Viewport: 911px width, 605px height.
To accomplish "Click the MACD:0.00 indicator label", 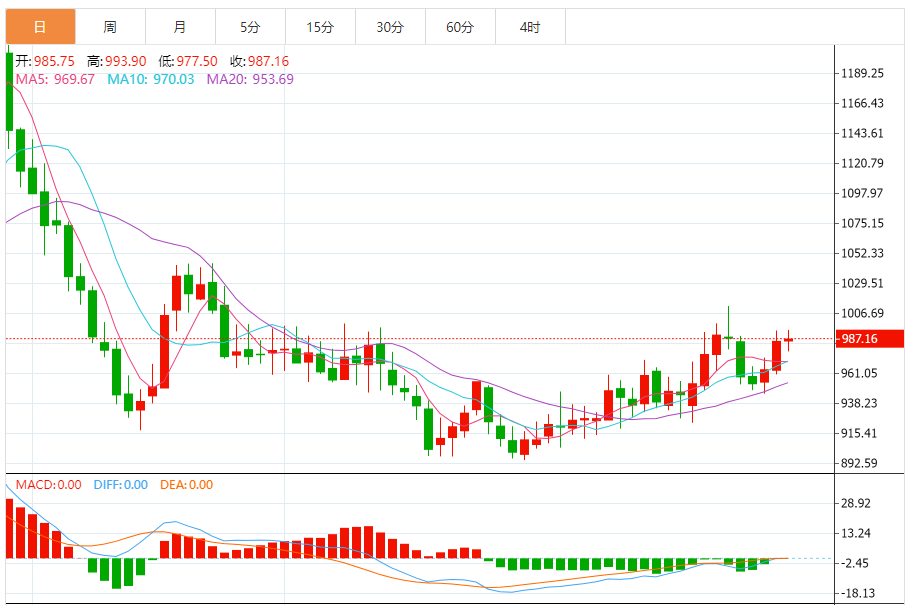I will tap(48, 485).
